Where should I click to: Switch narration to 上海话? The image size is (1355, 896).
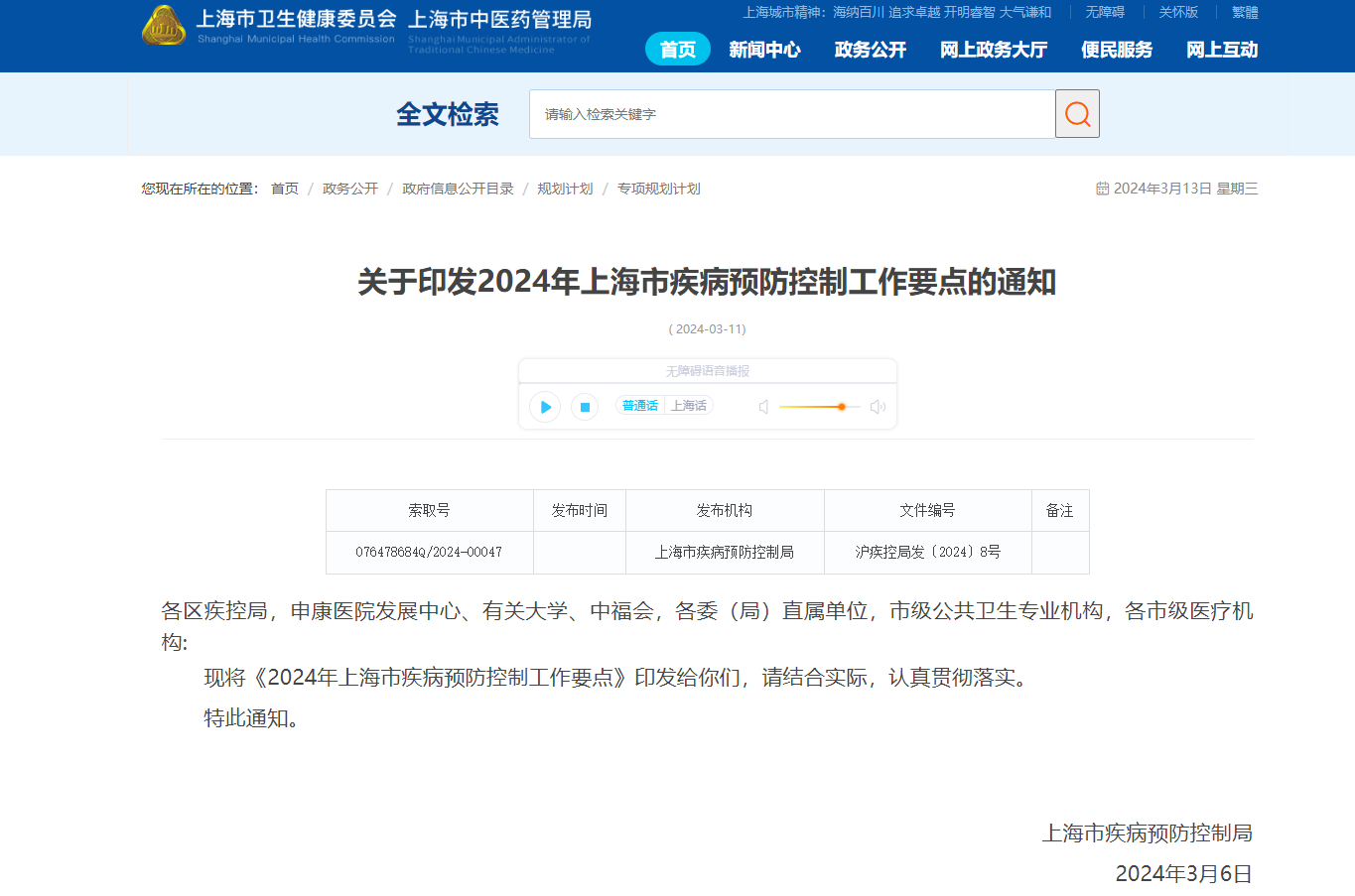pyautogui.click(x=689, y=406)
